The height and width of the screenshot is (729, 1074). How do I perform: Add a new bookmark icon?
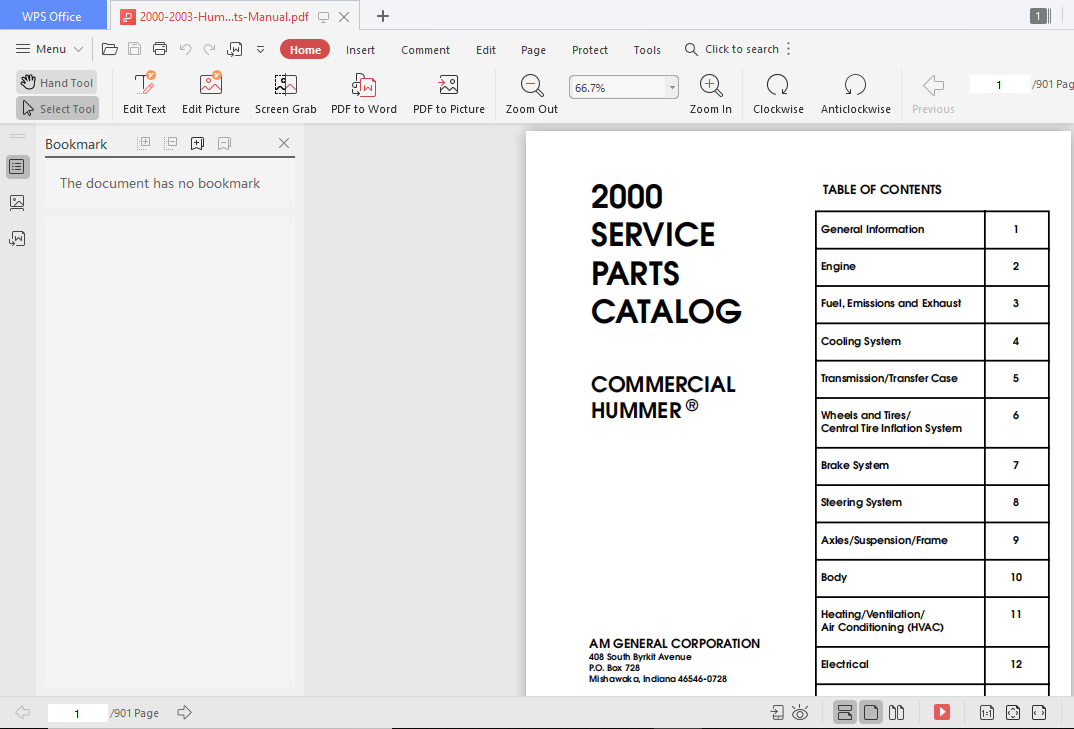coord(197,143)
